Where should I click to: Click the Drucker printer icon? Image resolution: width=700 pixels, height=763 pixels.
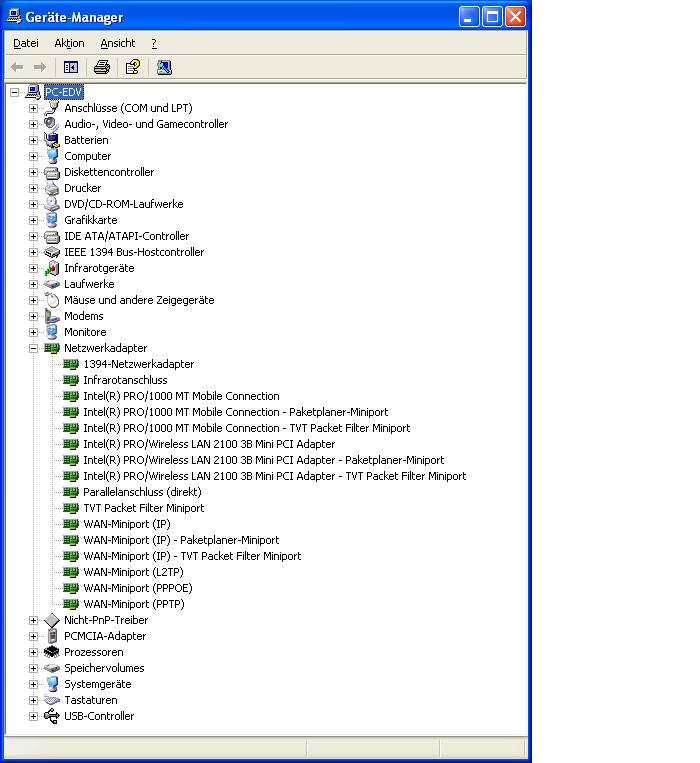[x=52, y=188]
